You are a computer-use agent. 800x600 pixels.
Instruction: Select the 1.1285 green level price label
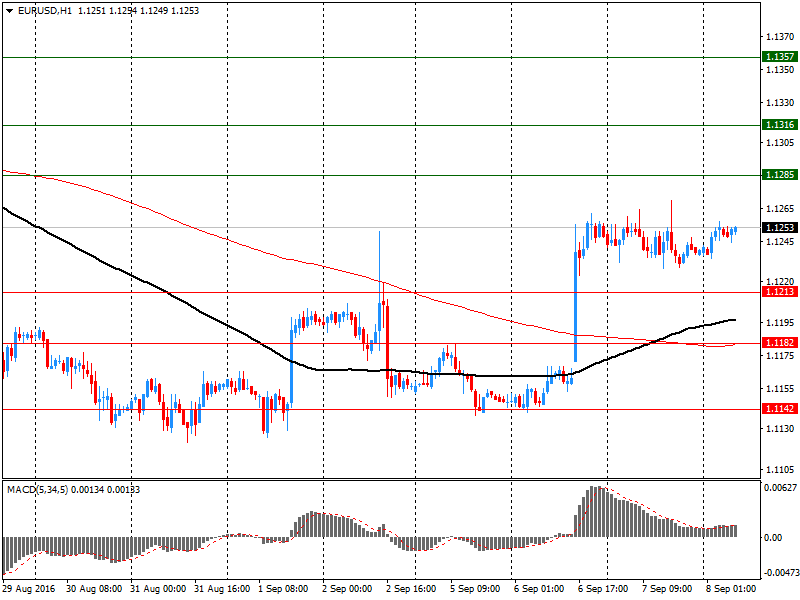click(780, 174)
